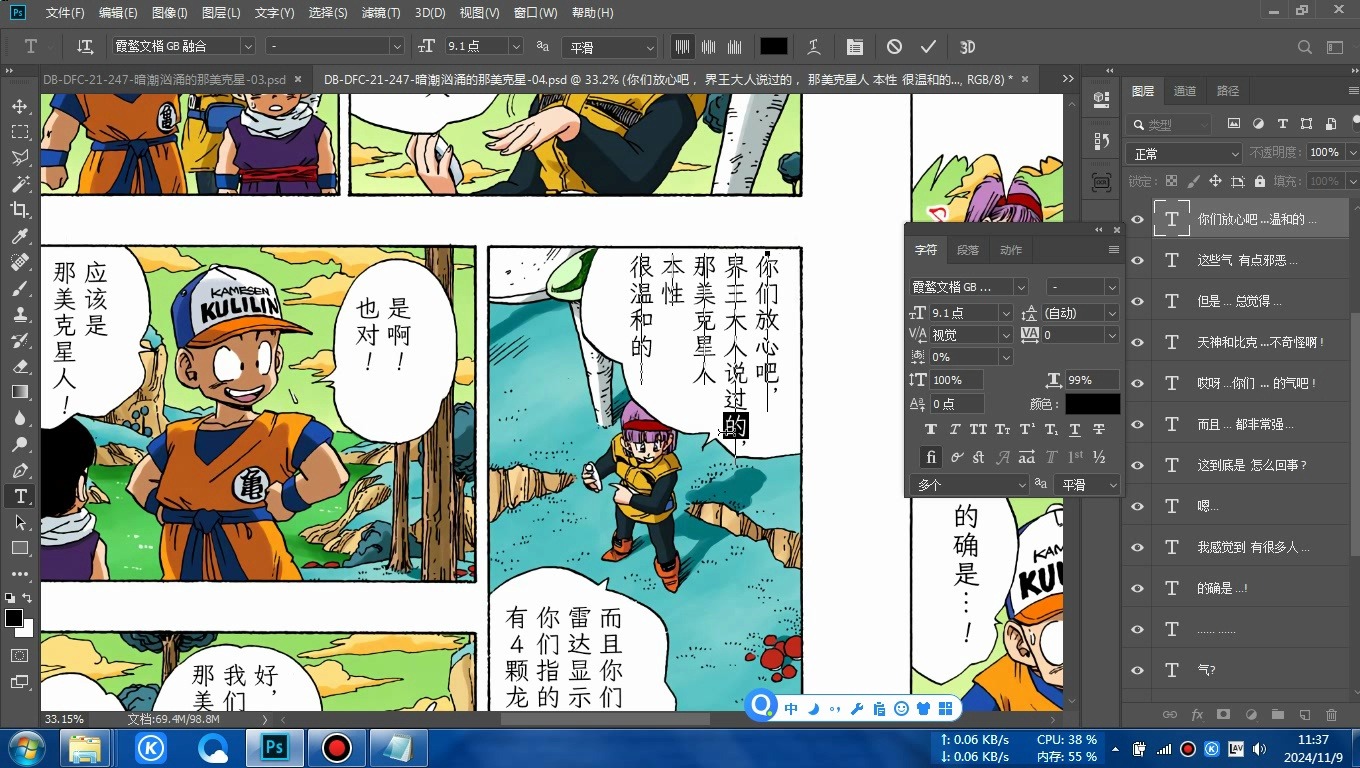Open OCR panel icon in side dock
This screenshot has height=768, width=1360.
pyautogui.click(x=1101, y=182)
